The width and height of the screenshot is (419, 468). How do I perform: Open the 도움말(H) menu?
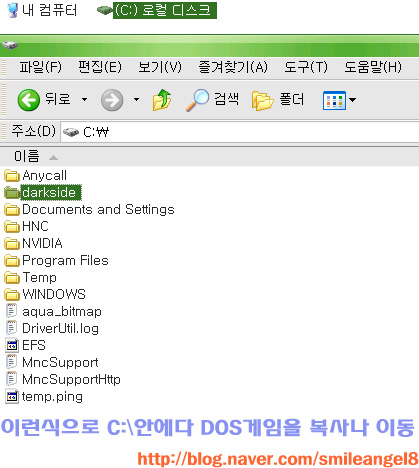(373, 67)
